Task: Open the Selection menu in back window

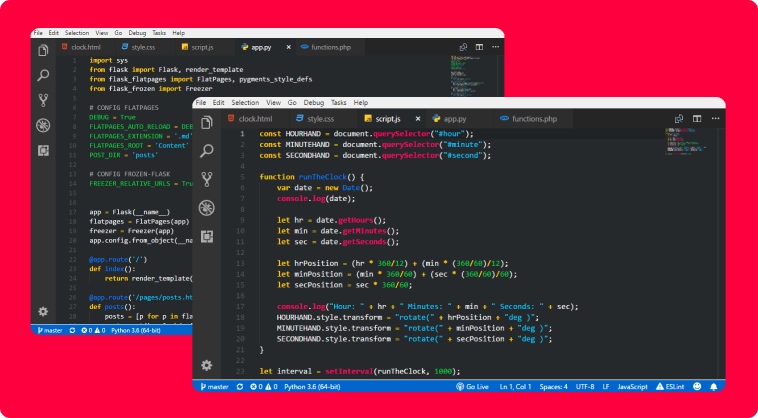Action: tap(77, 33)
